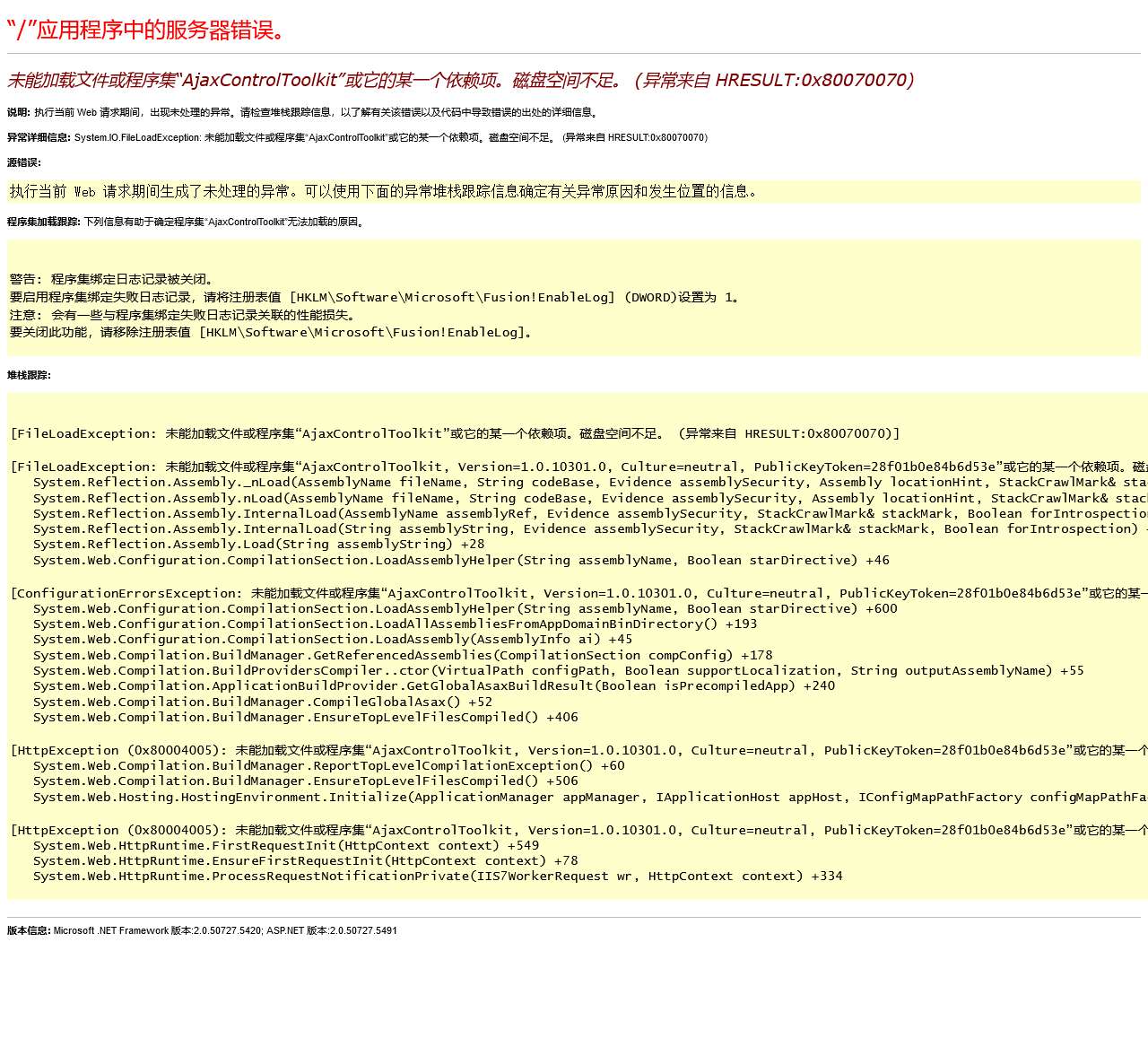Click the '异常详细信息:' System.IO.FileLoadException line
Screen dimensions: 1148x1047
359,137
